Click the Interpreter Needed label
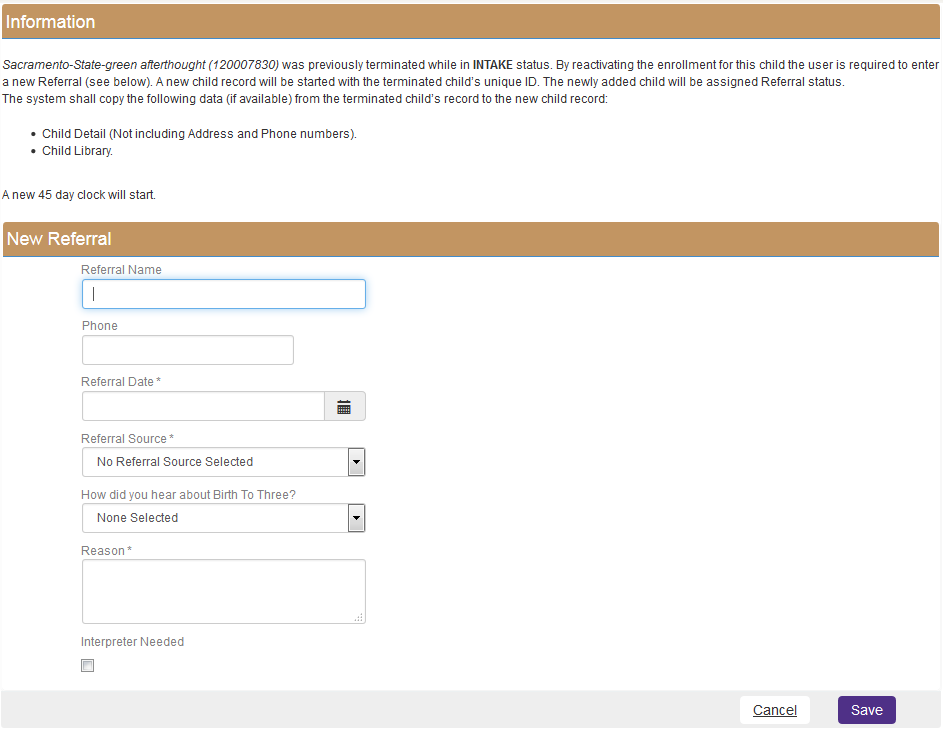Image resolution: width=943 pixels, height=730 pixels. [132, 642]
